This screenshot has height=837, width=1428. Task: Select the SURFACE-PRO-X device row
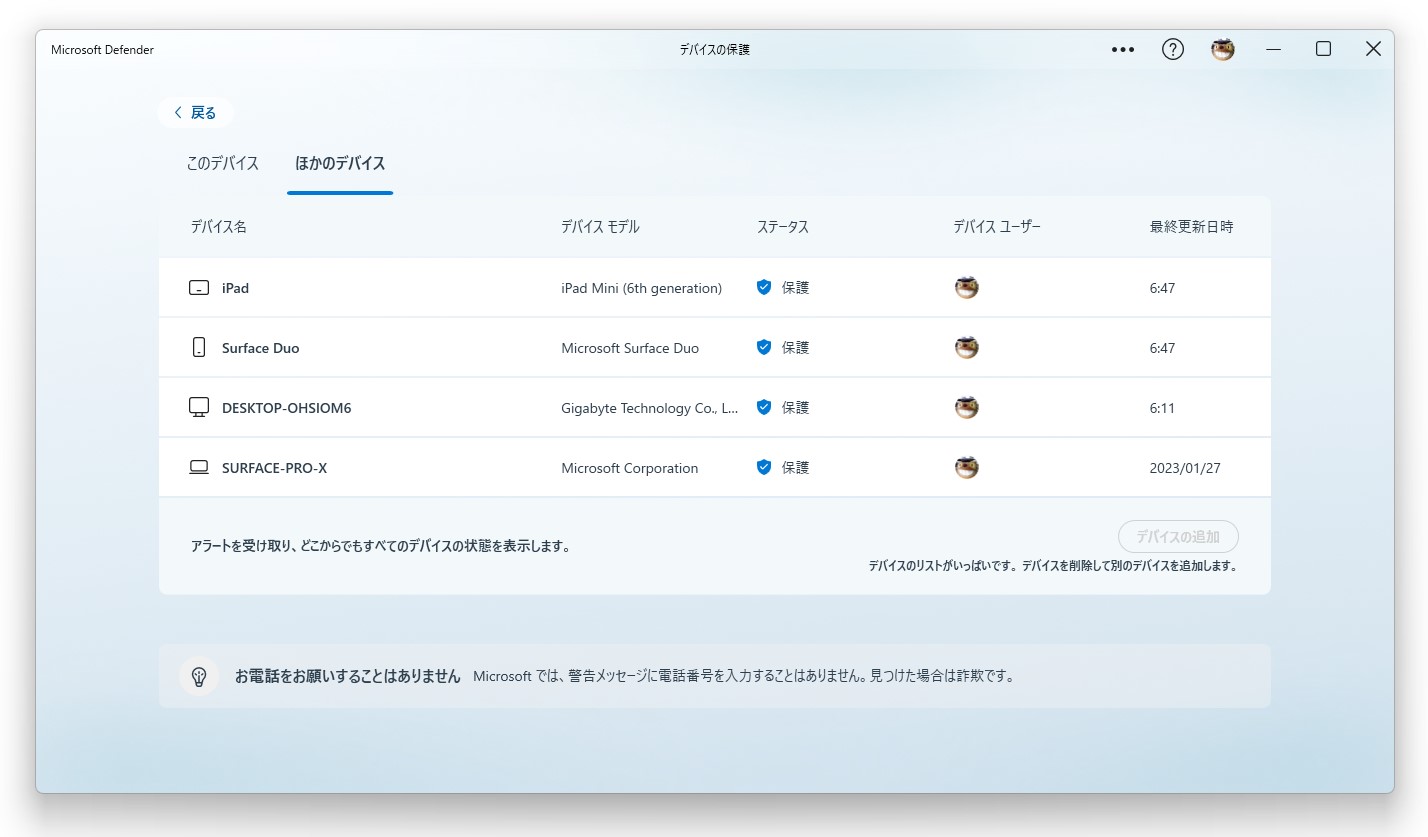600,466
